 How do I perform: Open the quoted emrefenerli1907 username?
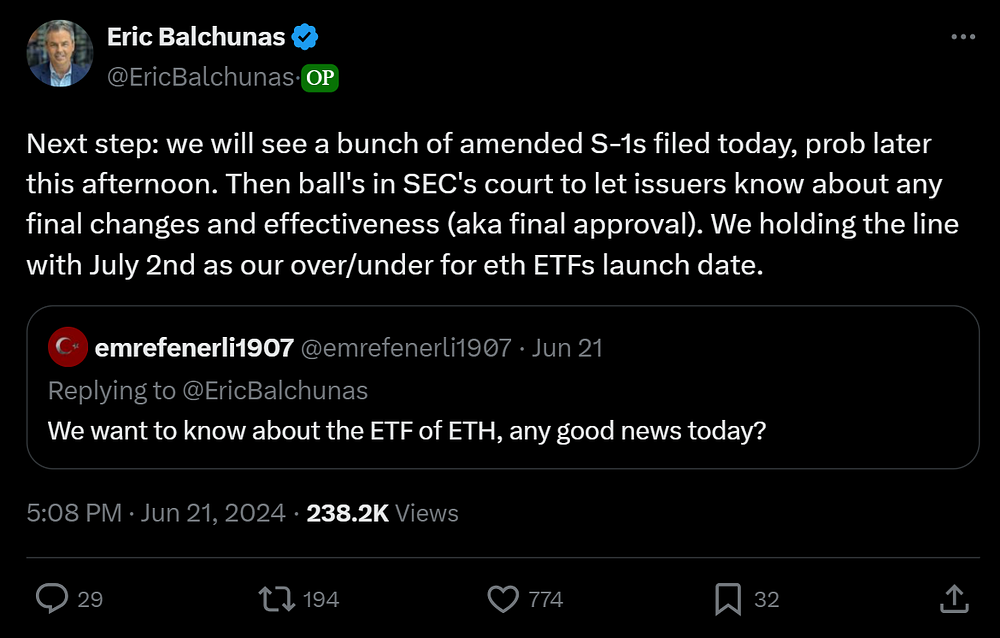(195, 348)
